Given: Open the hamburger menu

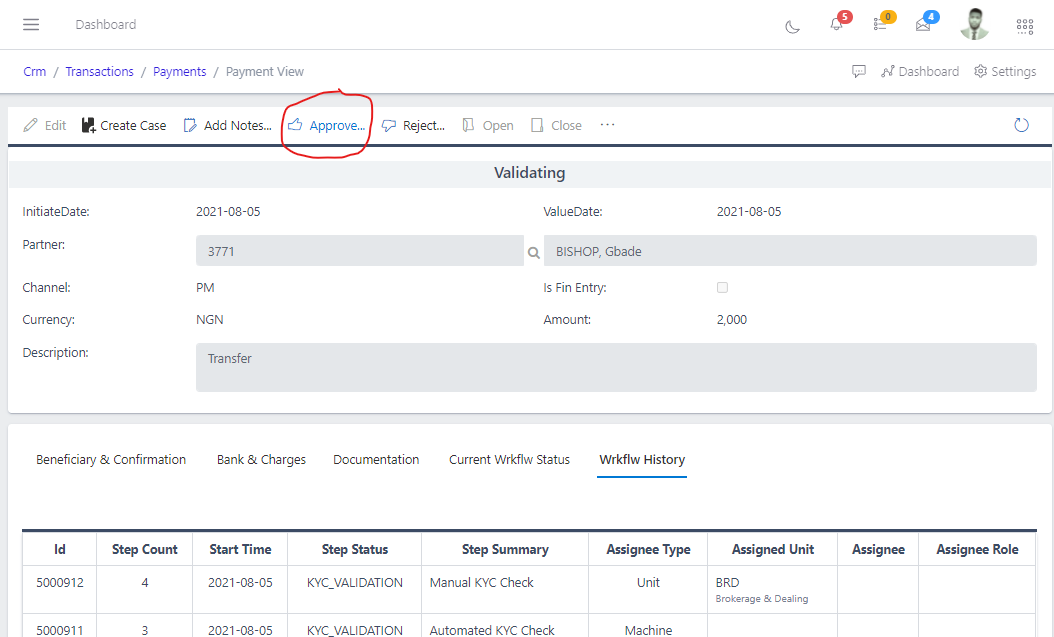Looking at the screenshot, I should 30,24.
